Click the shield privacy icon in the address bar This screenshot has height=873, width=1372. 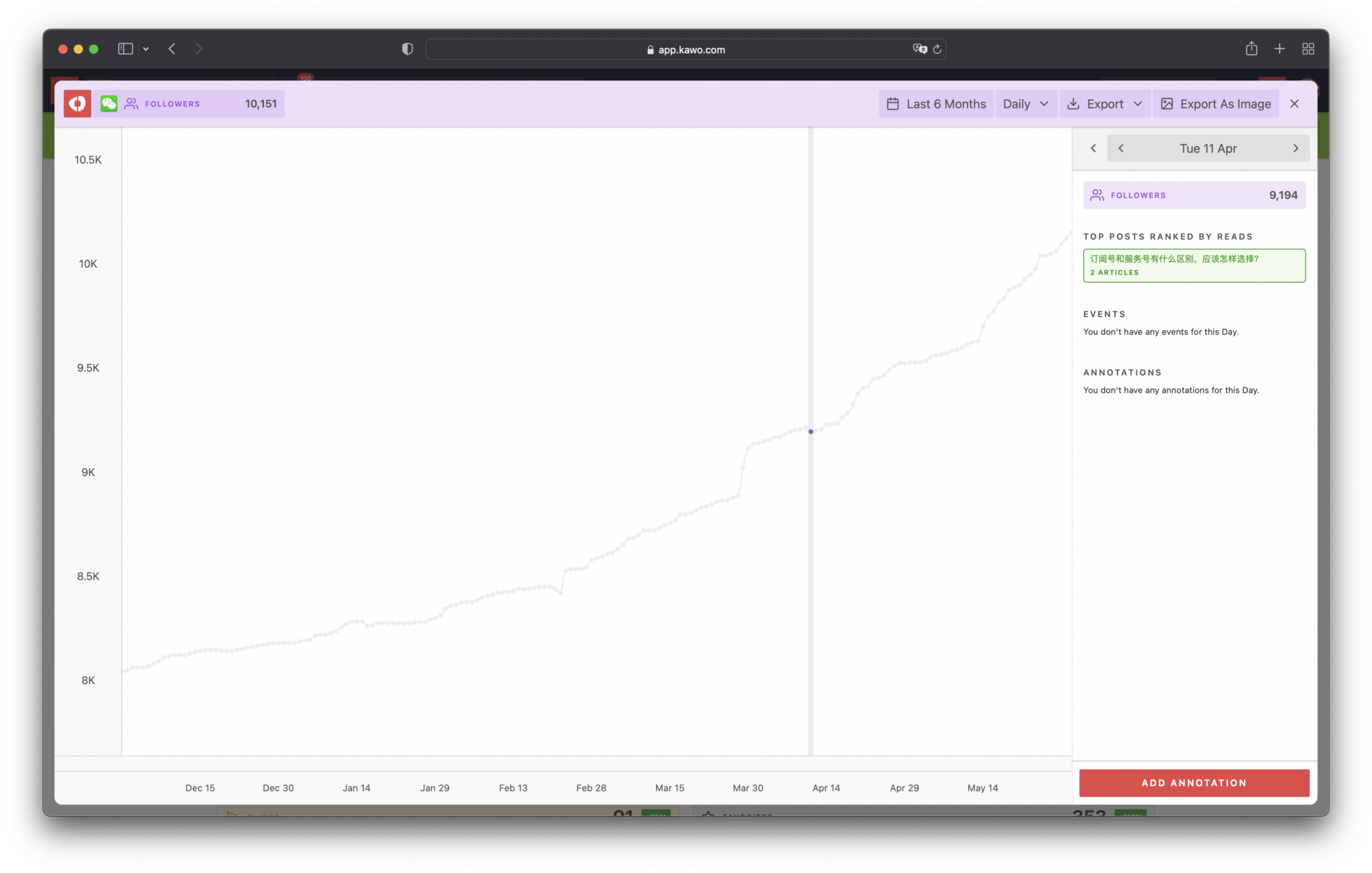click(x=407, y=48)
